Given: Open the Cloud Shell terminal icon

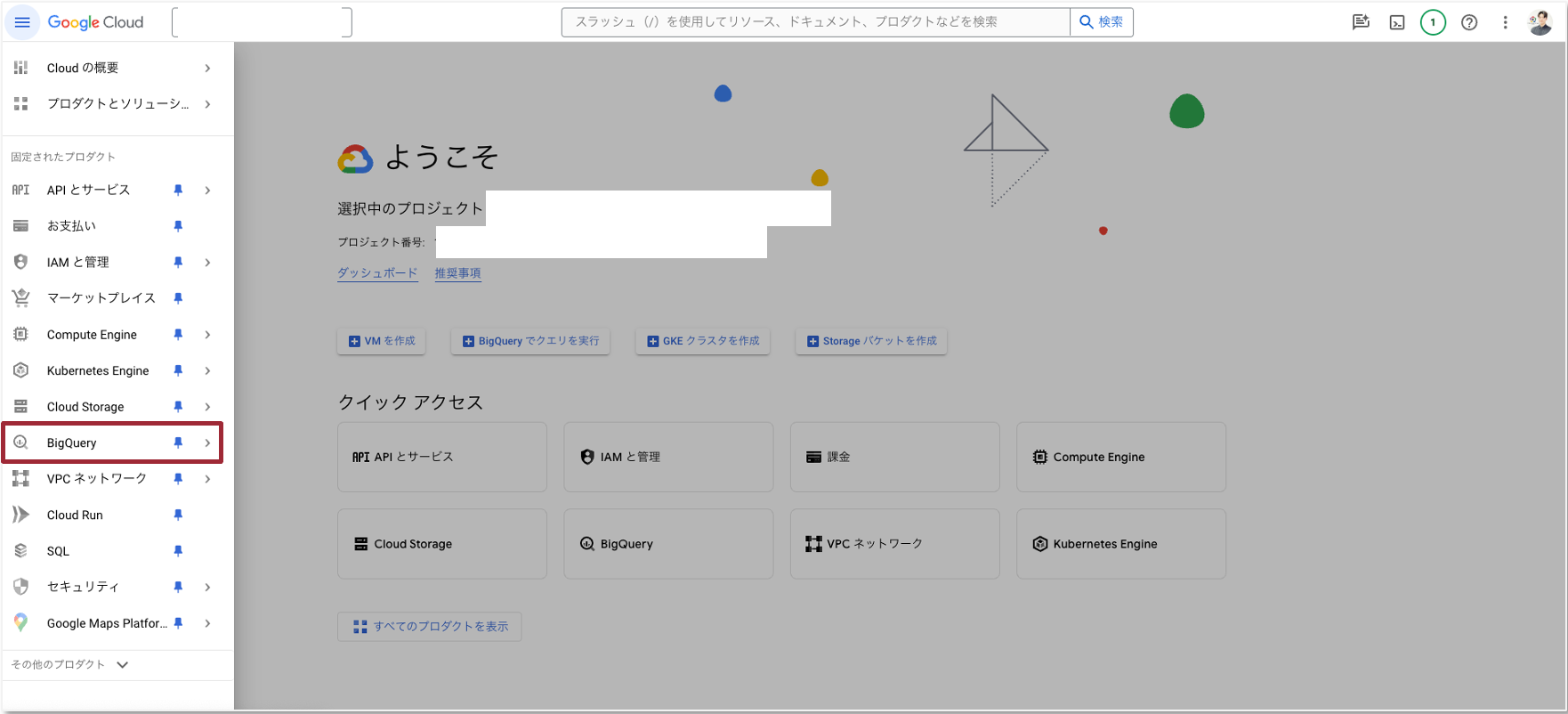Looking at the screenshot, I should coord(1397,22).
